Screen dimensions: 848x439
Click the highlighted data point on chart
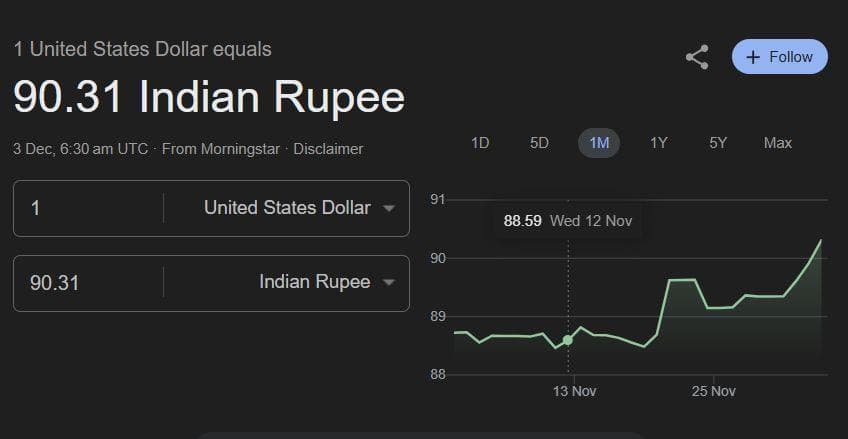[x=568, y=340]
